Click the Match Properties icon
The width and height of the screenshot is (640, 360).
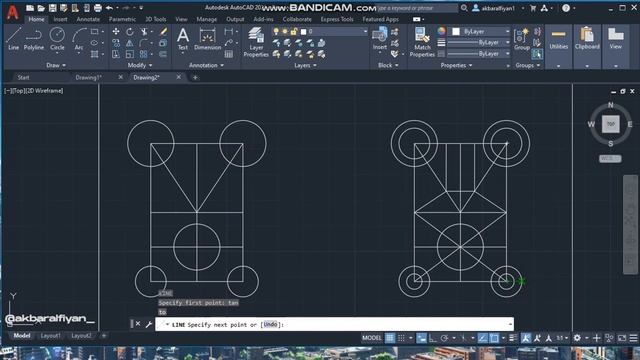422,42
